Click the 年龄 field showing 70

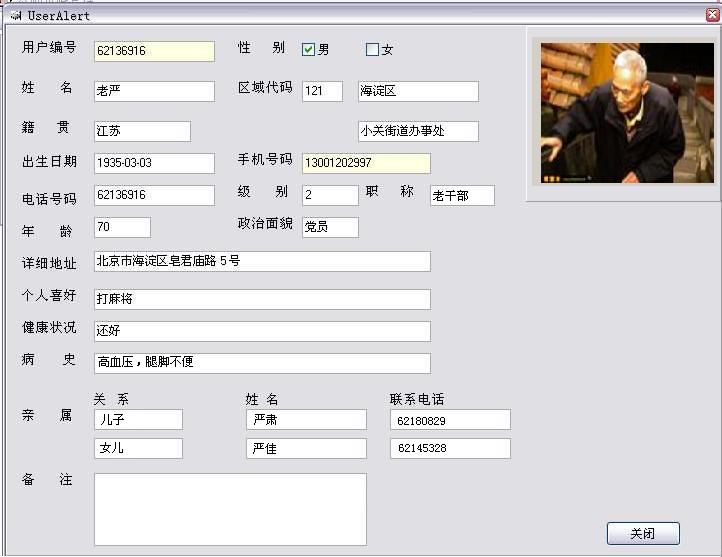(122, 227)
